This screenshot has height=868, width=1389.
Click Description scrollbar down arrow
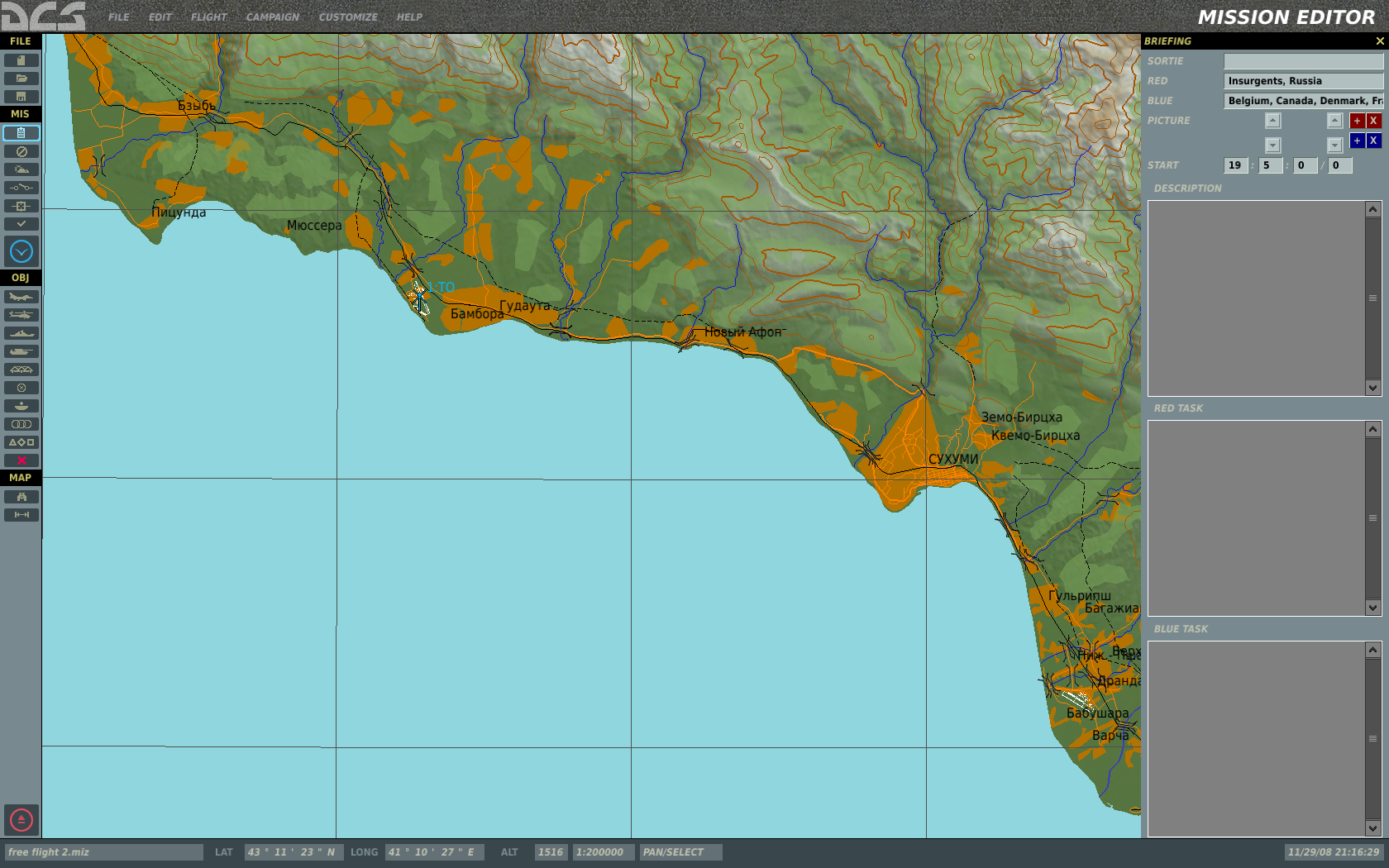[x=1373, y=388]
